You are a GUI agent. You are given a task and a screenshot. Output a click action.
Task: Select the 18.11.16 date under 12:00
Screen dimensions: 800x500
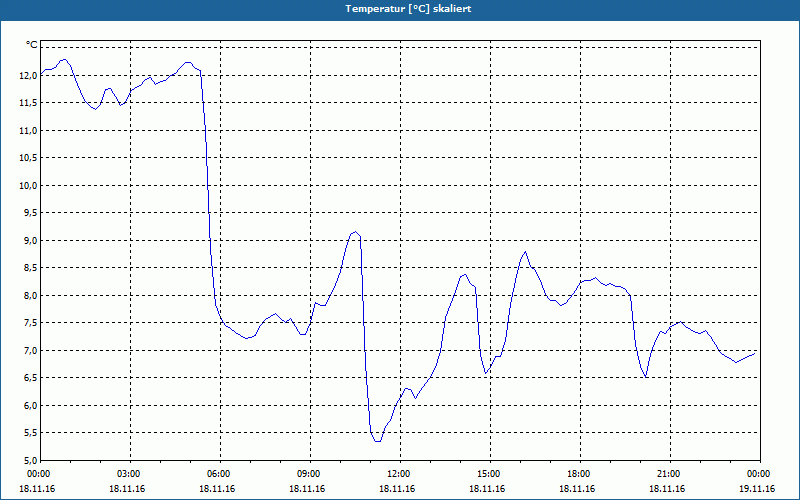tap(397, 489)
